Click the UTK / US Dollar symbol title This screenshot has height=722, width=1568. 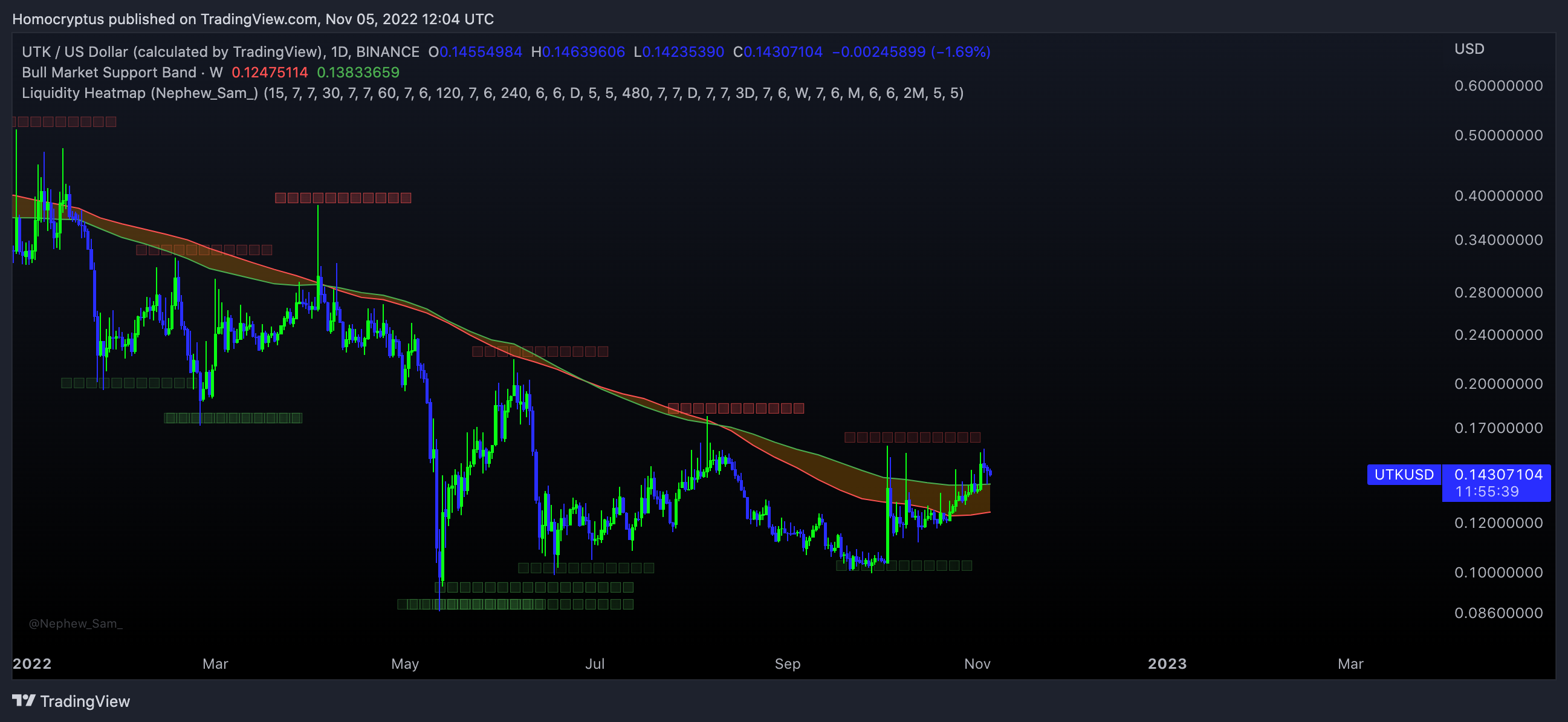[221, 52]
